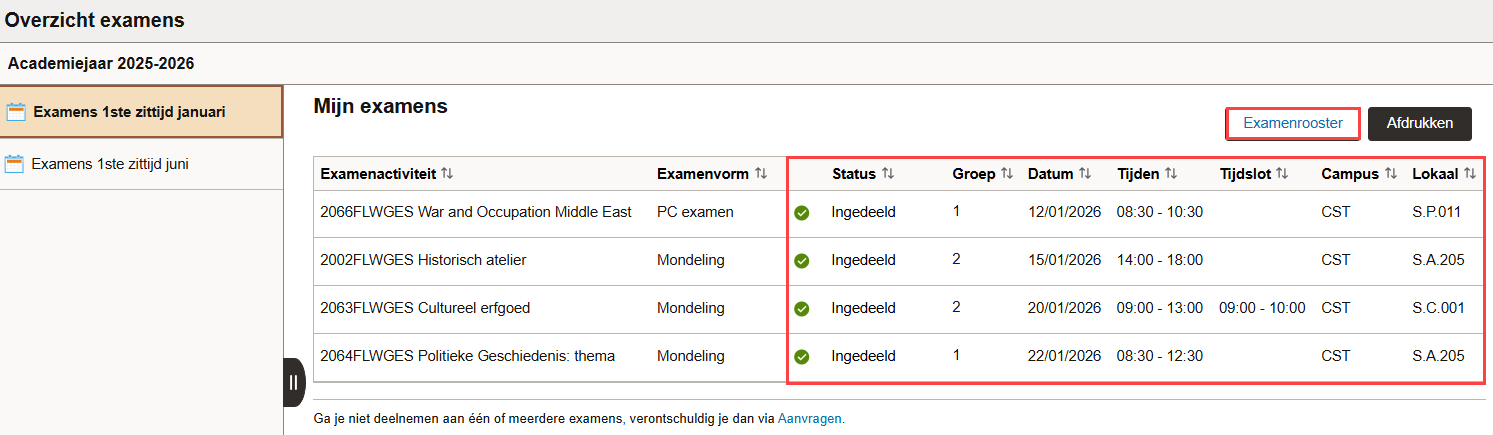This screenshot has height=435, width=1493.
Task: Sort table by Datum column
Action: 1083,174
